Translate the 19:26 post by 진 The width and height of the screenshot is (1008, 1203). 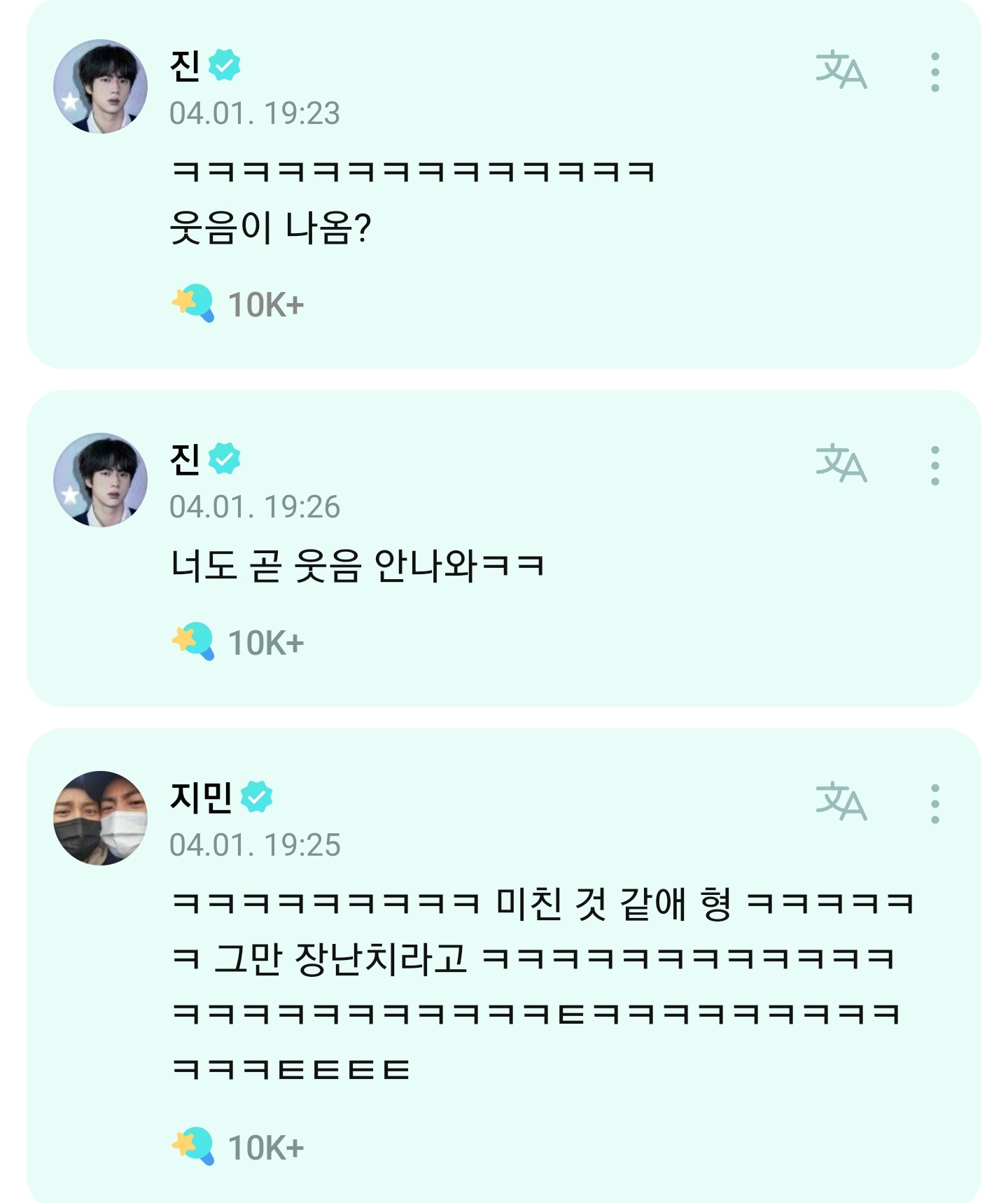click(x=841, y=464)
